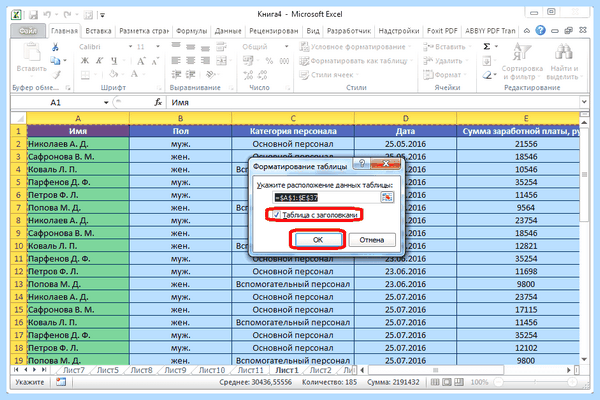Click the next sheet navigation arrow

[35, 370]
